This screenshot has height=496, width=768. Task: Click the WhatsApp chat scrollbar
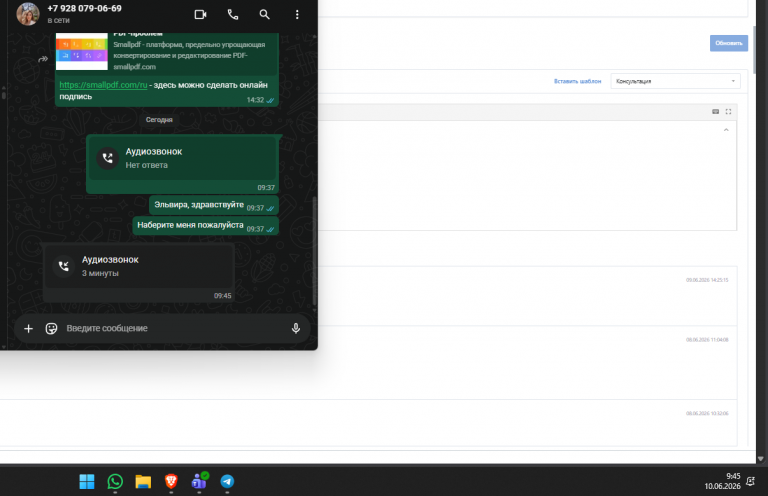[314, 250]
